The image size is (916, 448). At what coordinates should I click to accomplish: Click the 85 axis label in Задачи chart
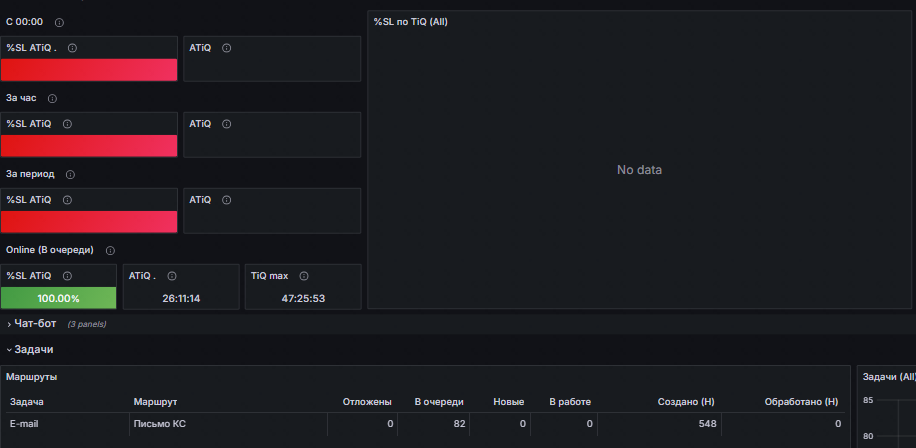point(868,400)
